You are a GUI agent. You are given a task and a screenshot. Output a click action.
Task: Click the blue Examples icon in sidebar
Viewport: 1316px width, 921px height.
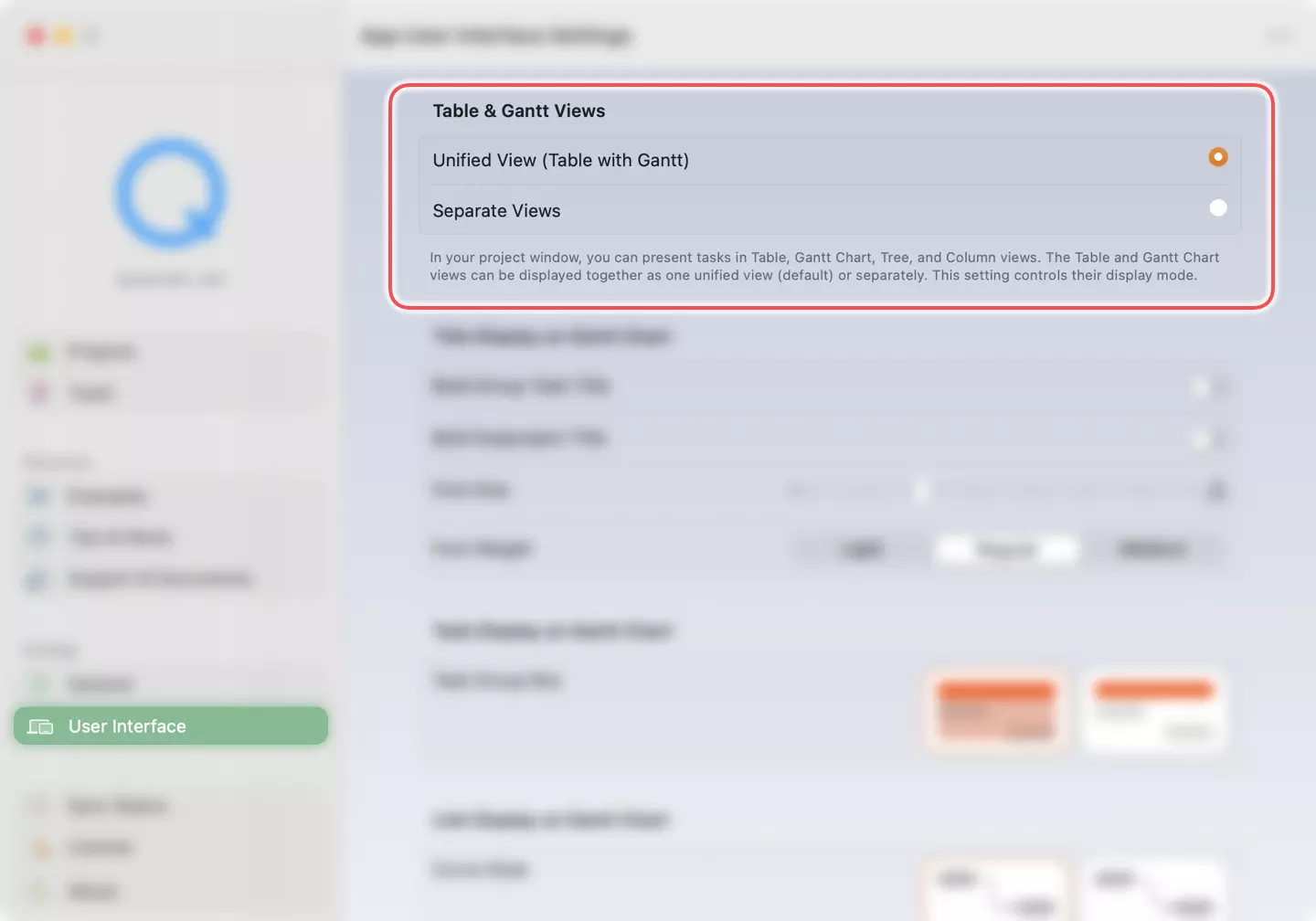click(39, 497)
